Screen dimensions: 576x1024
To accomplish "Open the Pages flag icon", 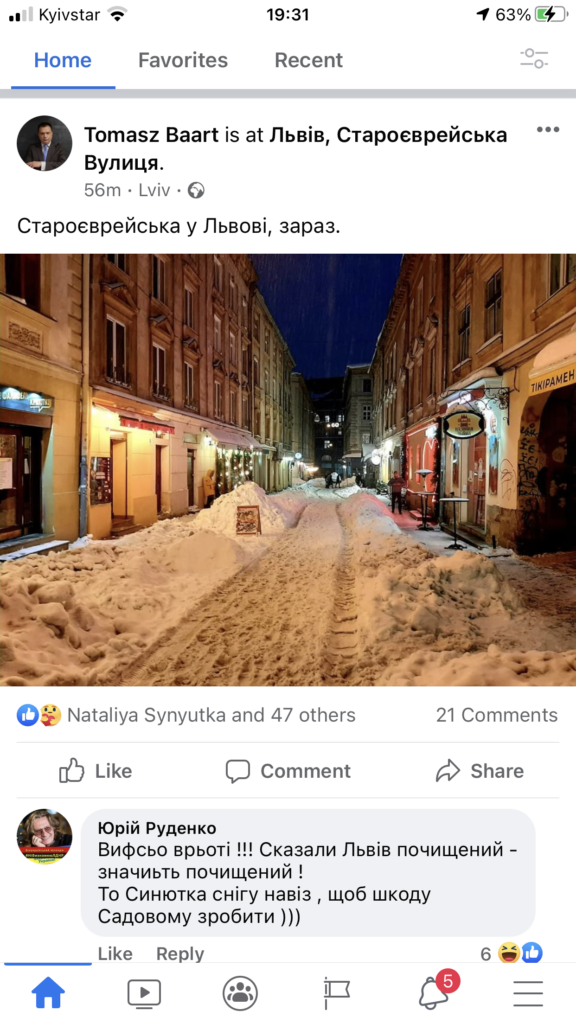I will click(x=337, y=994).
